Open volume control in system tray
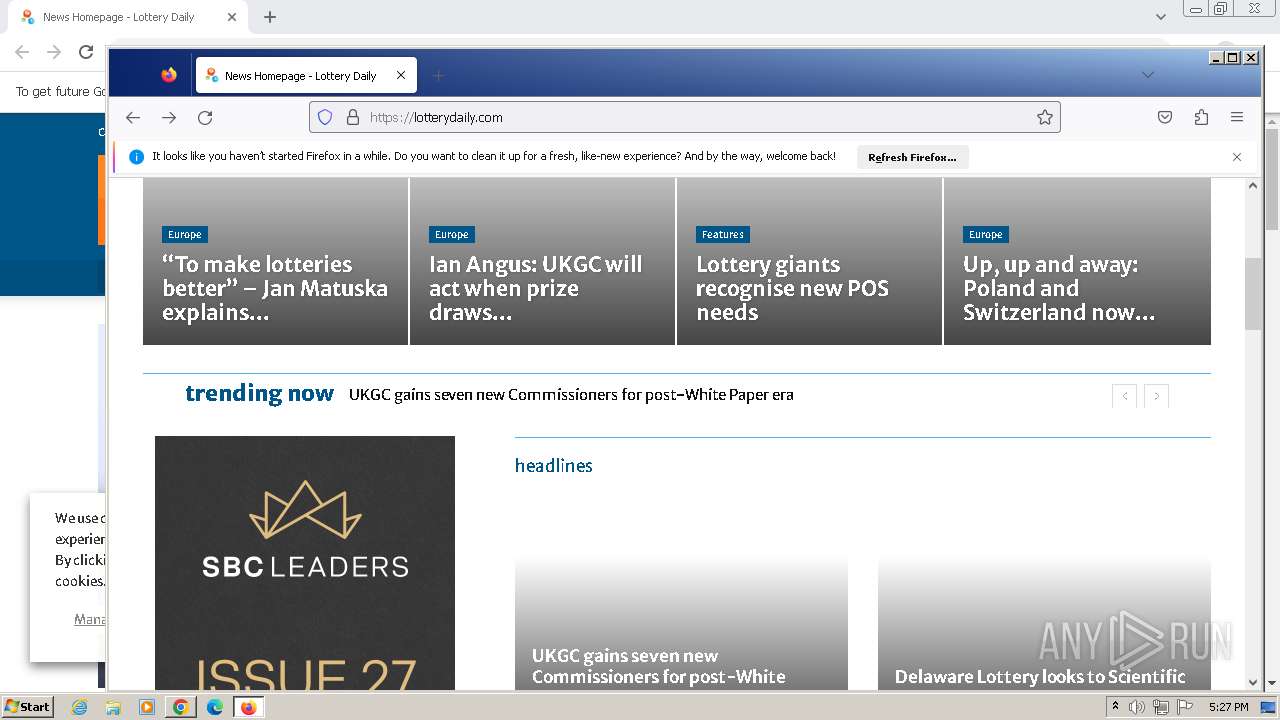This screenshot has height=720, width=1280. (x=1137, y=707)
